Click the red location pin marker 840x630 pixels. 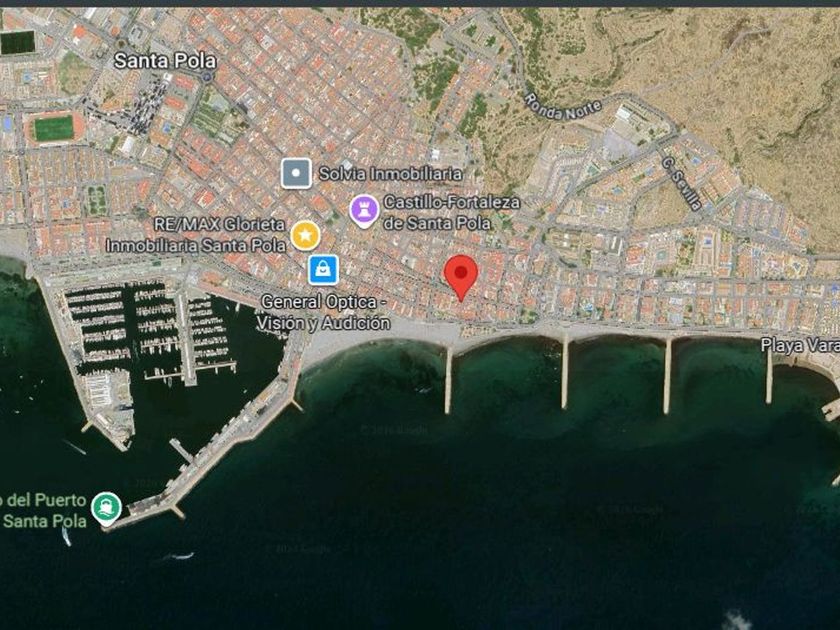461,278
